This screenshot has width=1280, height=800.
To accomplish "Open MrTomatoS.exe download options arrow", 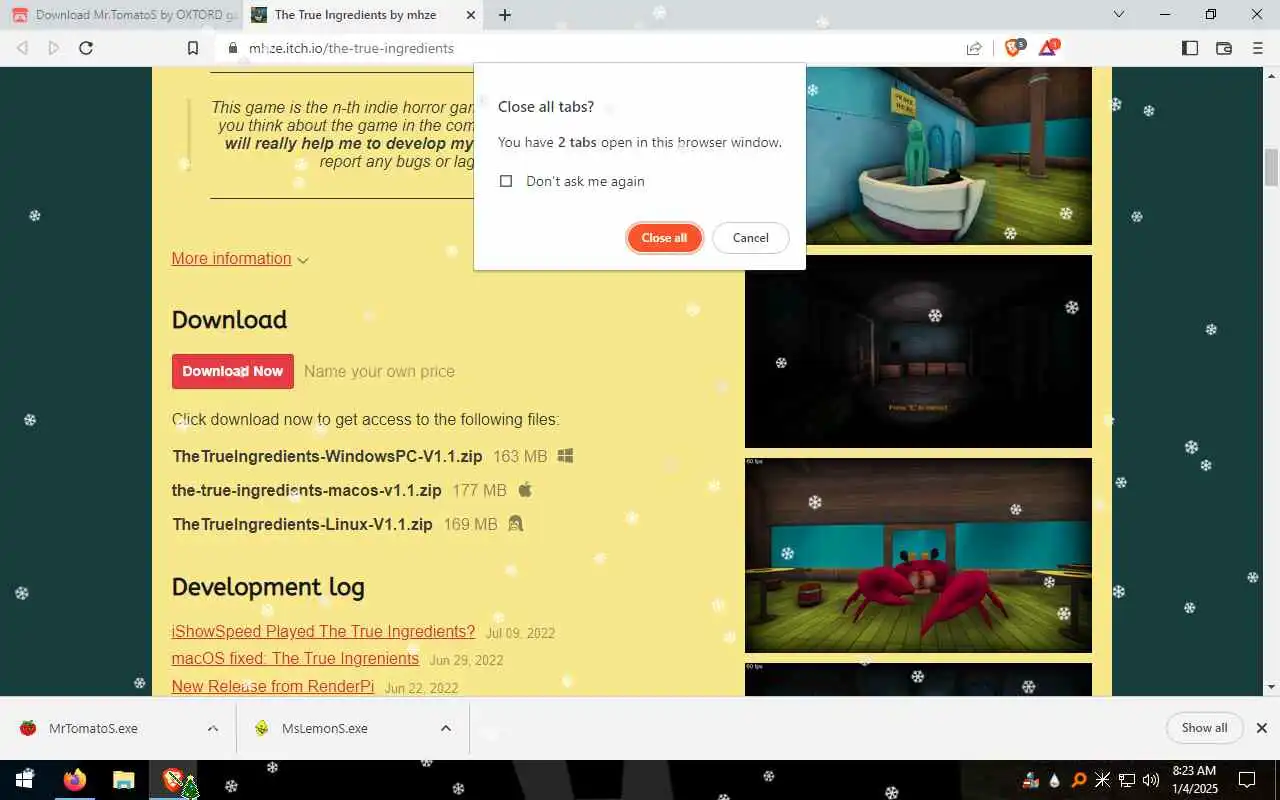I will click(212, 728).
